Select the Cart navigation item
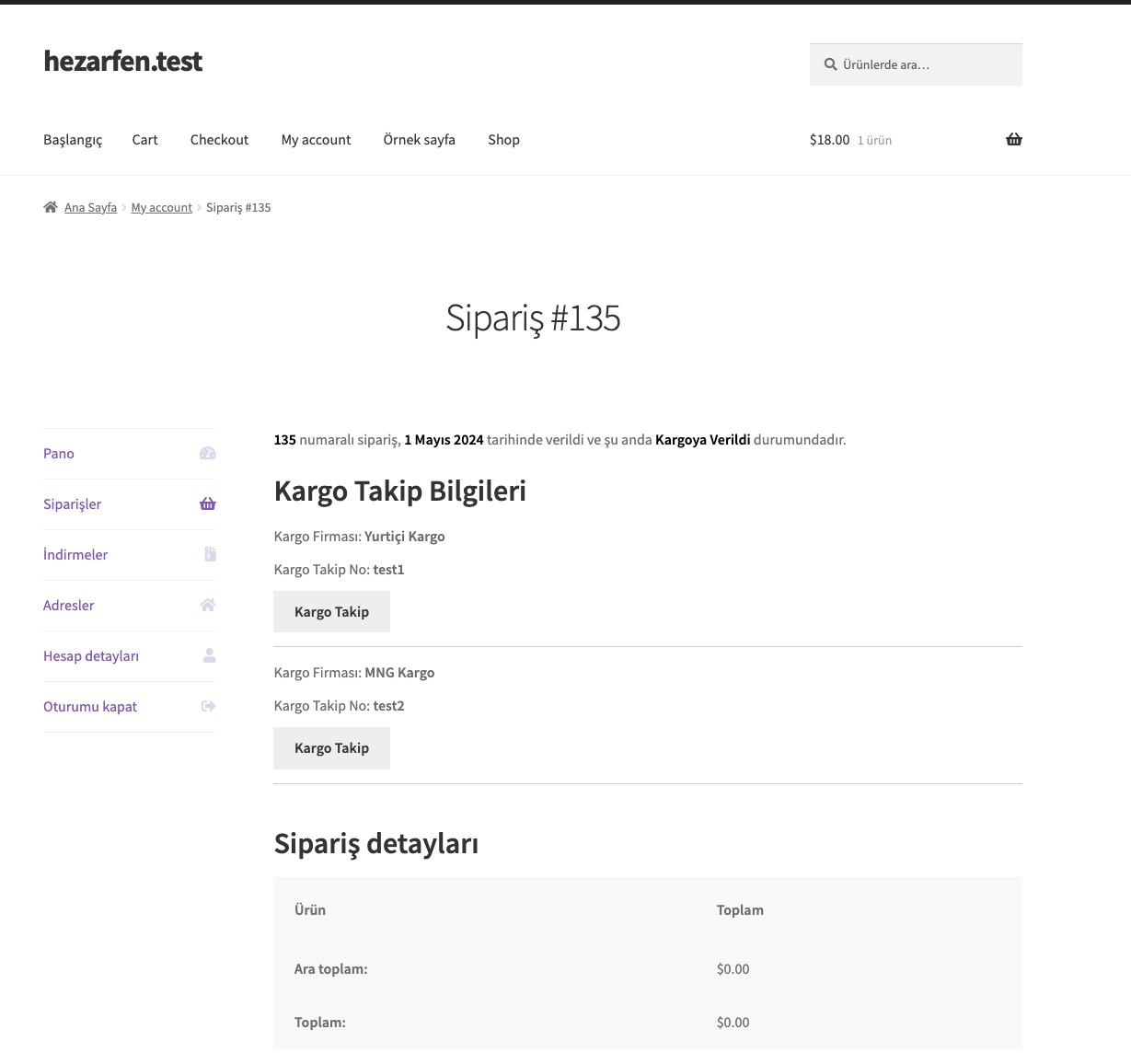The height and width of the screenshot is (1064, 1131). point(144,140)
